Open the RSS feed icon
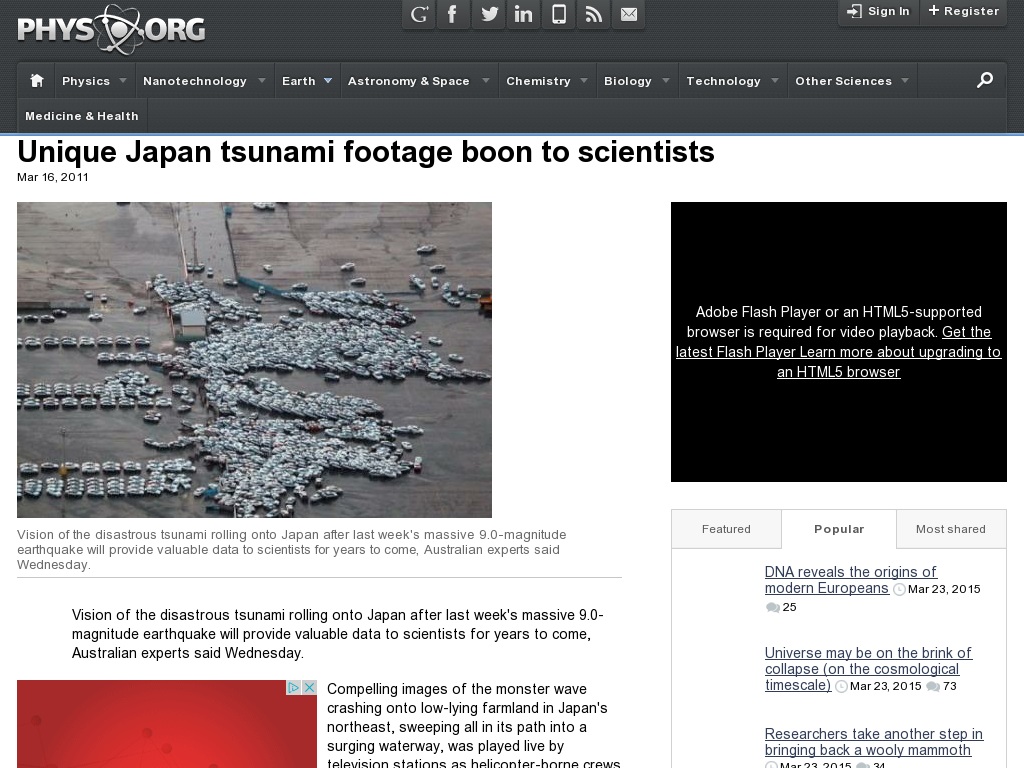 [594, 14]
